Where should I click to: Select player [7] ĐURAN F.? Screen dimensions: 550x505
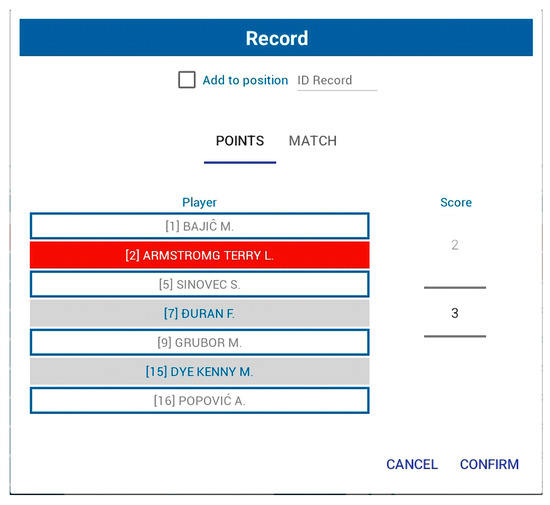[200, 313]
